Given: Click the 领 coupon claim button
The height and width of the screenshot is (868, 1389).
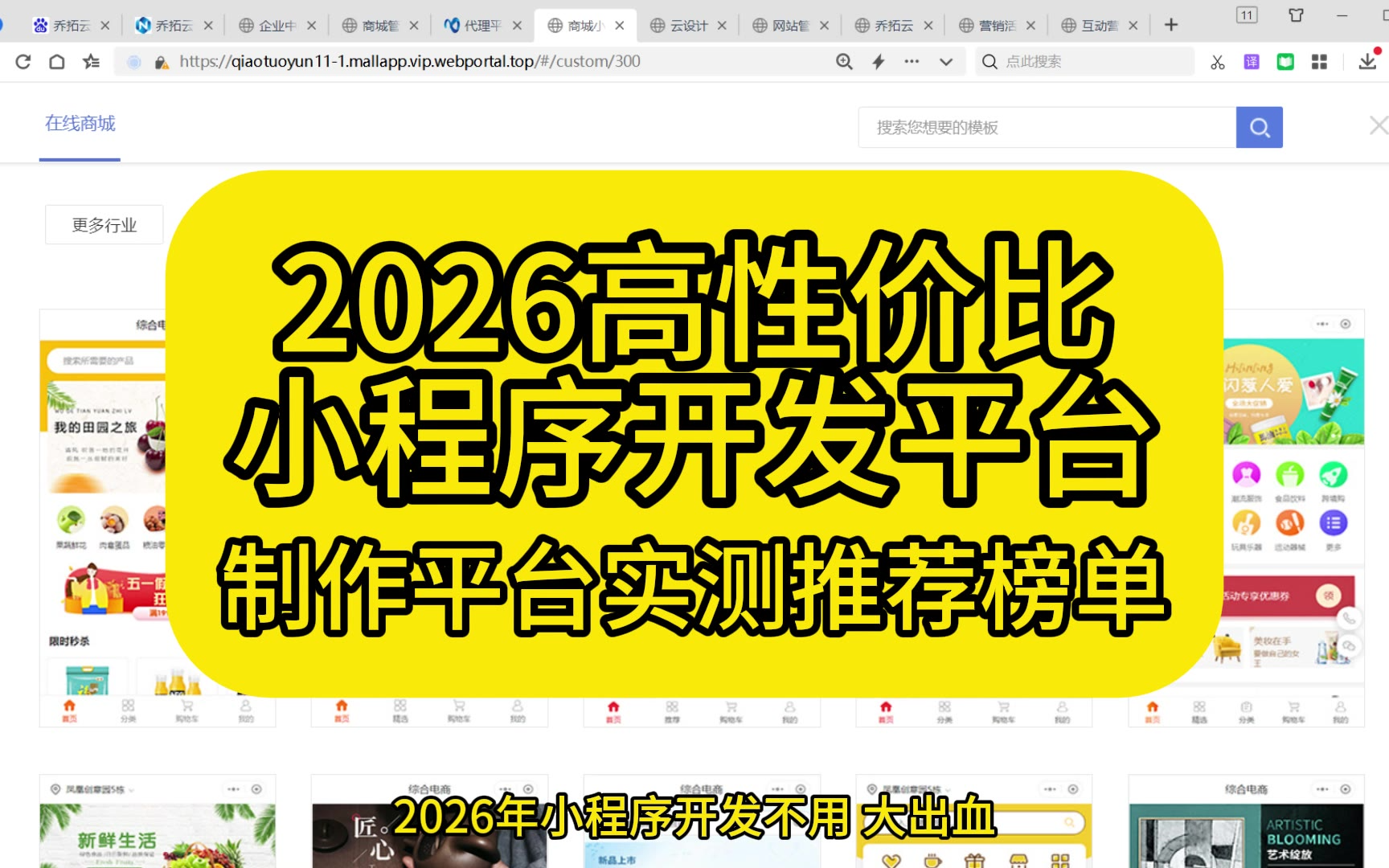Looking at the screenshot, I should [x=1328, y=596].
